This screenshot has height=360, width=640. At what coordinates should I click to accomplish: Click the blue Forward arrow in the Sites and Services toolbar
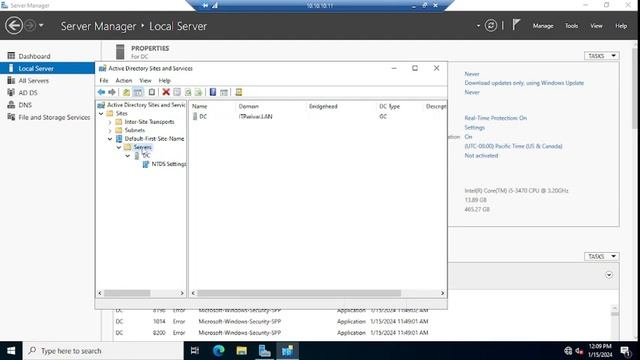pos(112,92)
